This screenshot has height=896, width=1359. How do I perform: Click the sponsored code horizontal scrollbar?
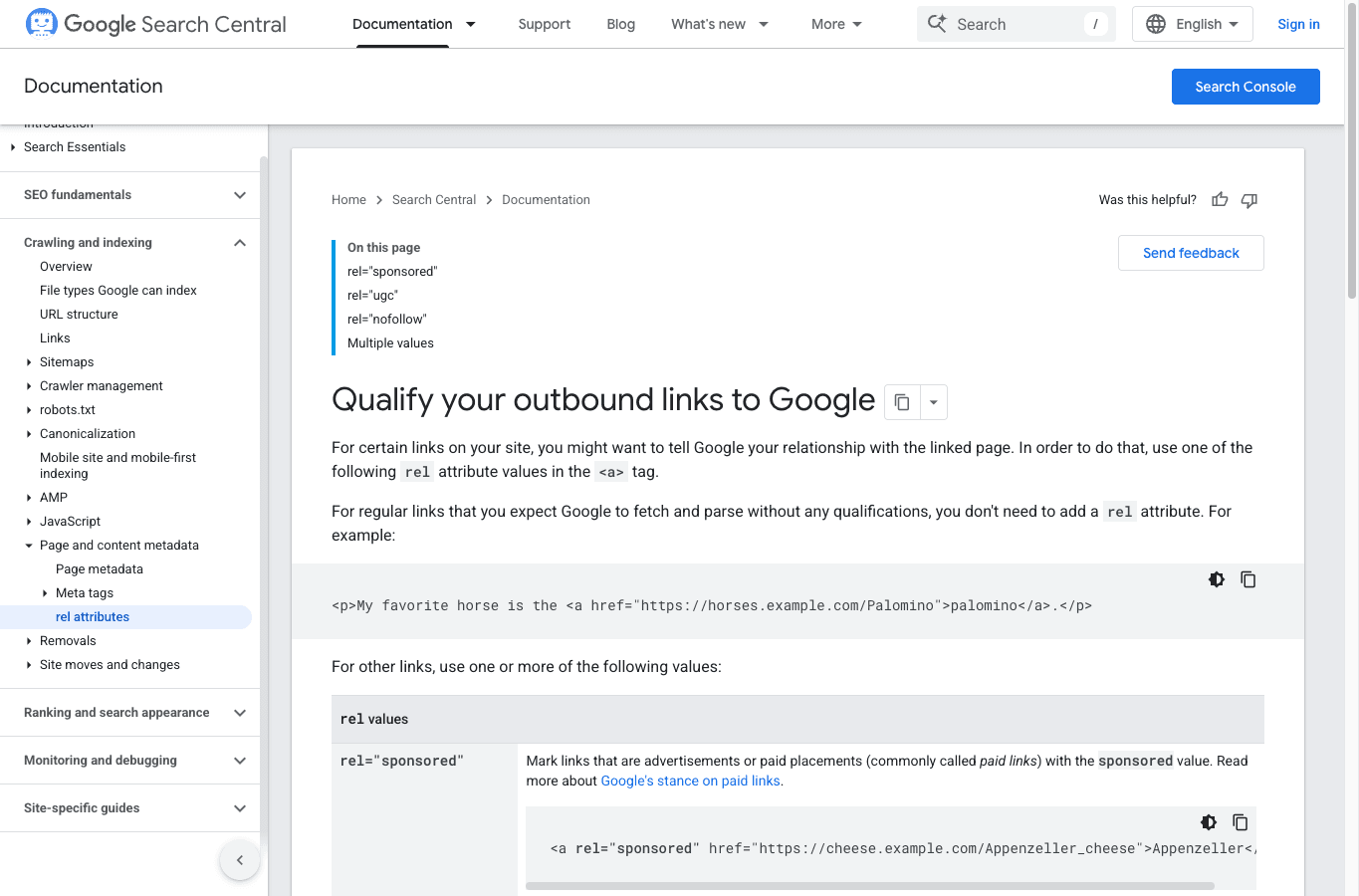870,886
